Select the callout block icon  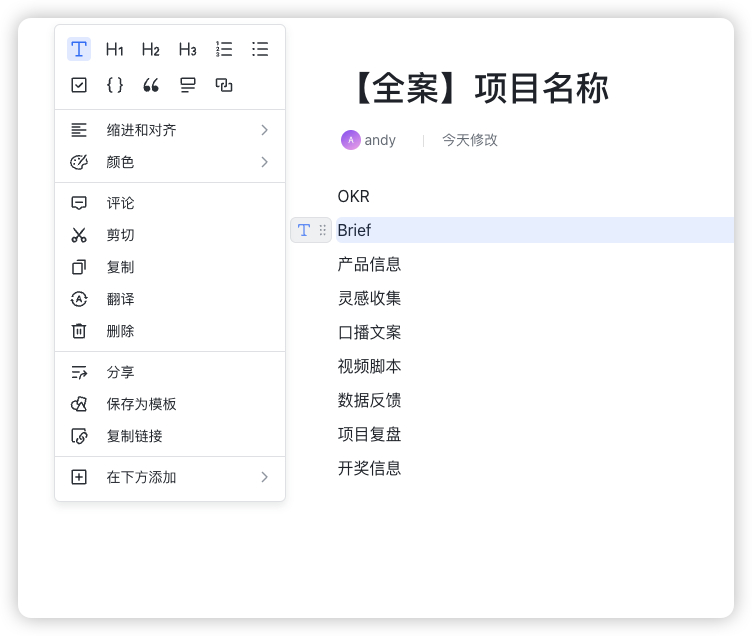tap(187, 85)
